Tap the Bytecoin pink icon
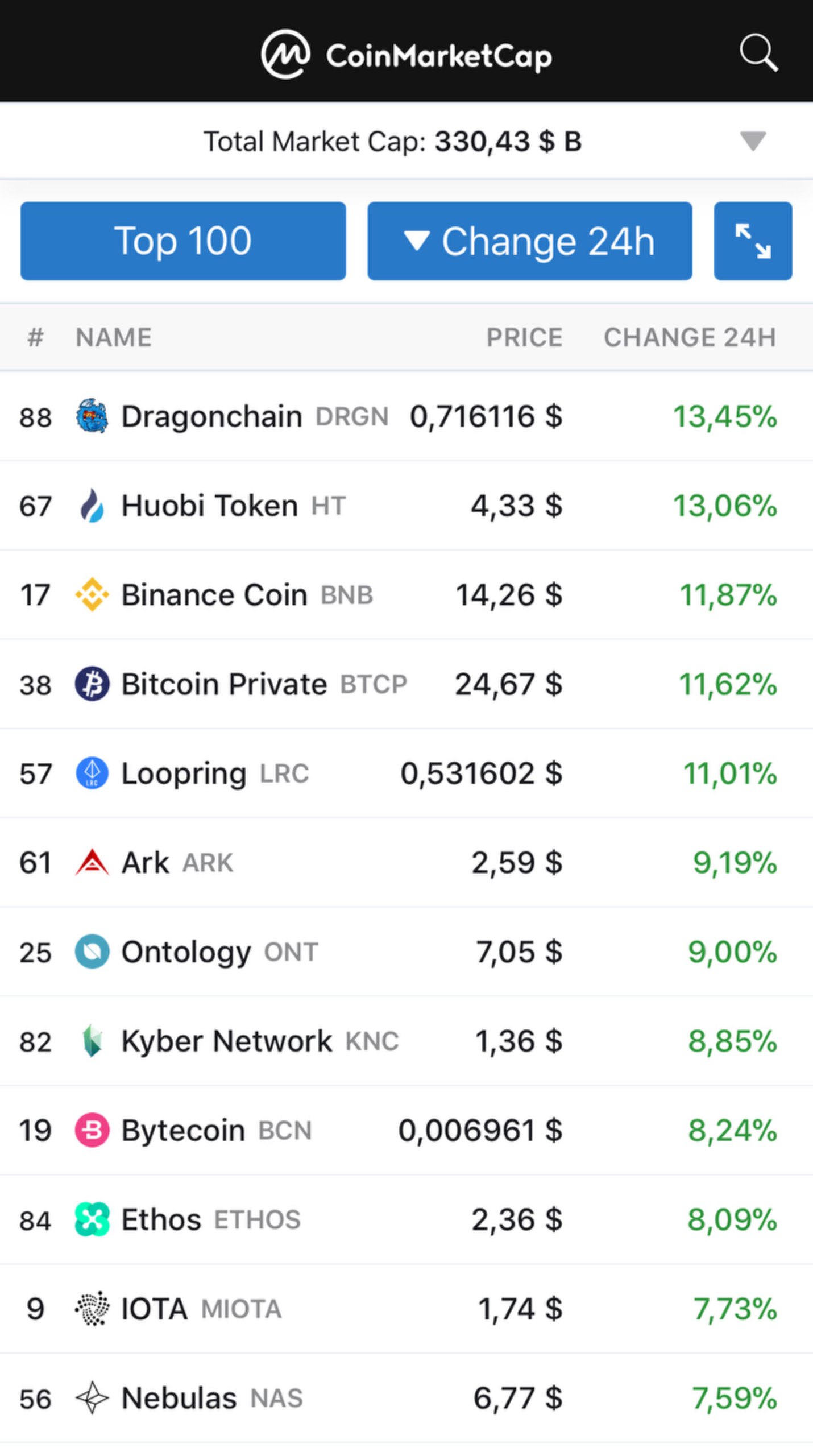 pyautogui.click(x=92, y=1130)
